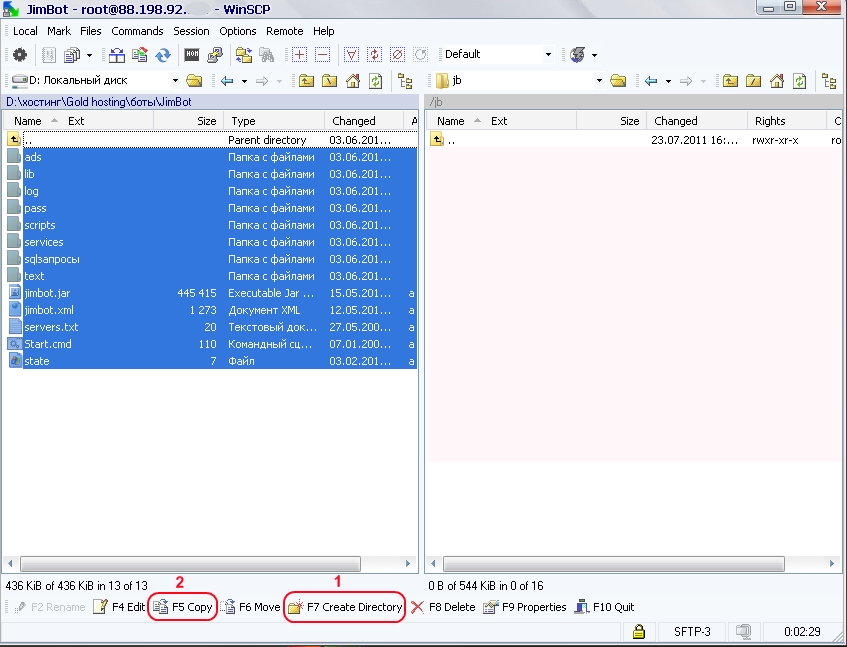Click the local Open Directory folder icon
Image resolution: width=847 pixels, height=647 pixels.
[194, 81]
